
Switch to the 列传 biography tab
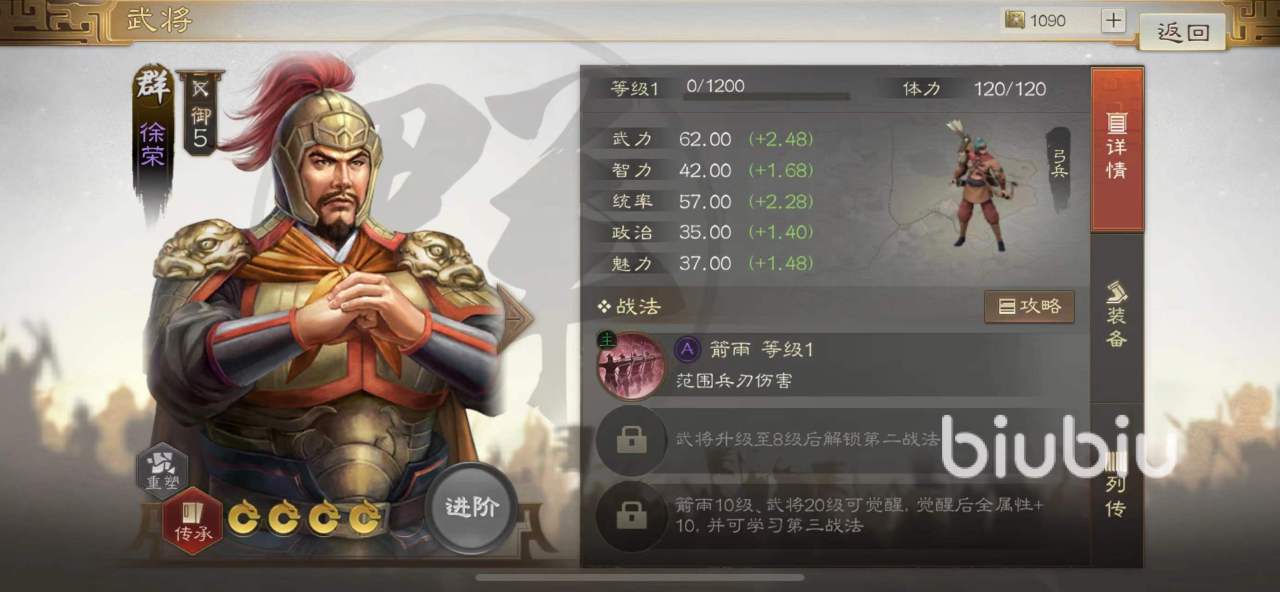(1116, 485)
